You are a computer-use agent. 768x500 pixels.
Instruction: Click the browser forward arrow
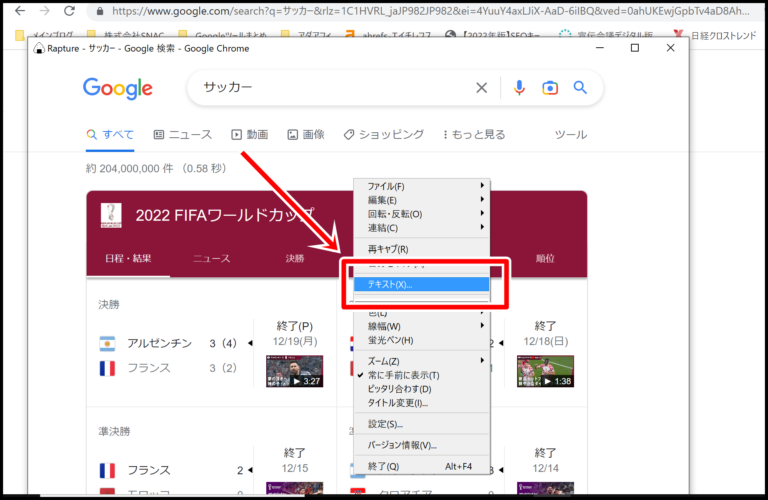(45, 10)
